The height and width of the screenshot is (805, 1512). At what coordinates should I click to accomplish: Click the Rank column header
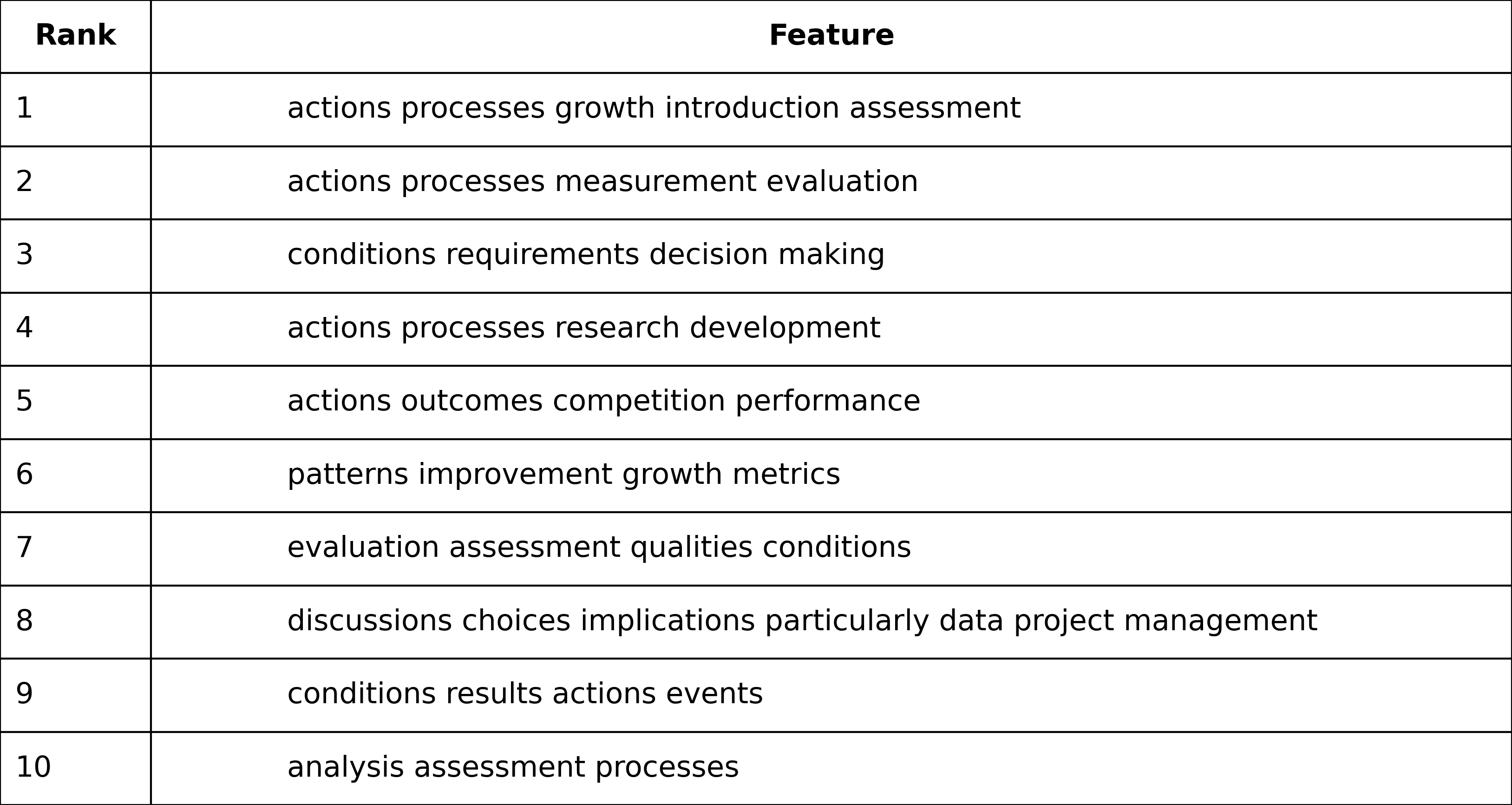[75, 36]
